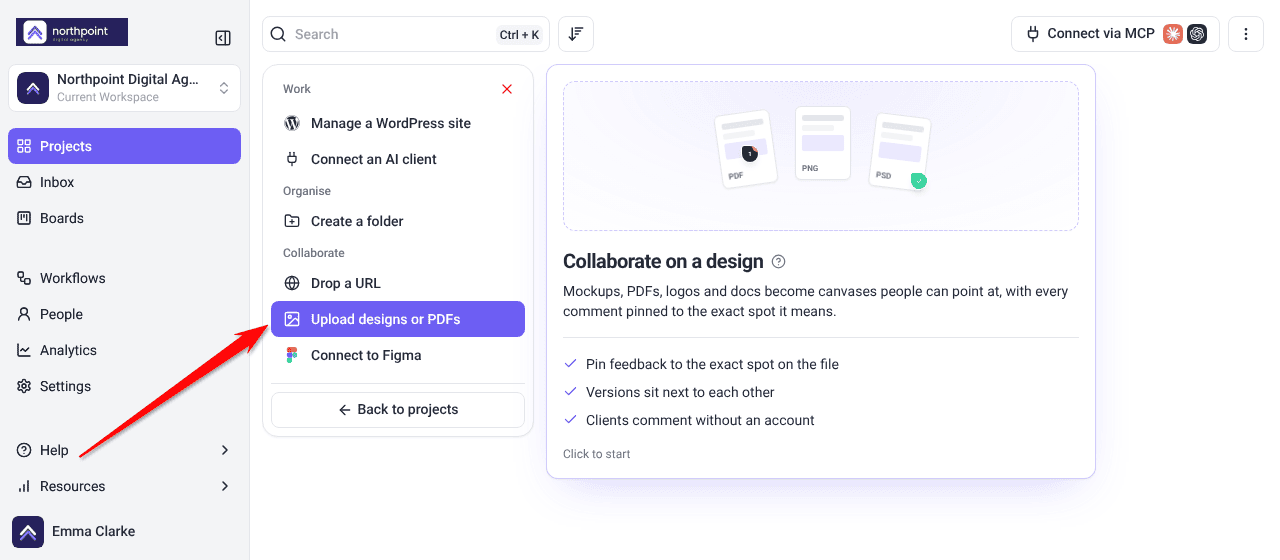Click the help icon beside Collaborate on a design

pyautogui.click(x=779, y=262)
